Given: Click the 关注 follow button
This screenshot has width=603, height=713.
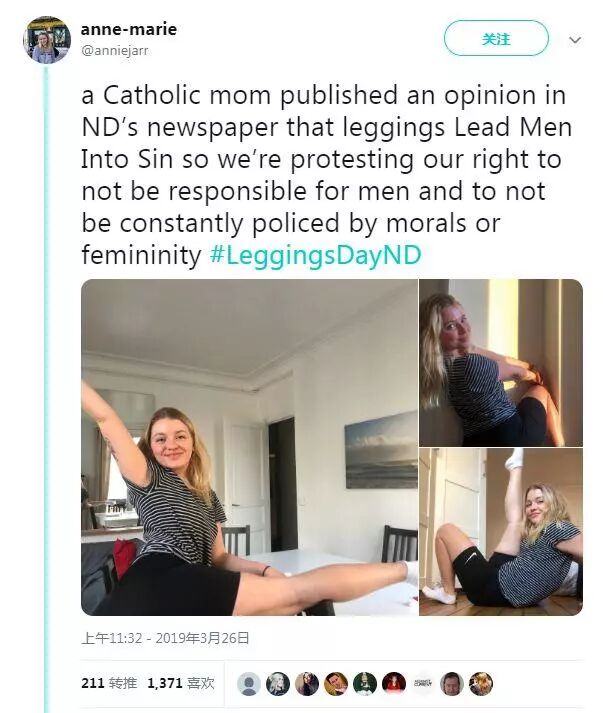Looking at the screenshot, I should (496, 39).
